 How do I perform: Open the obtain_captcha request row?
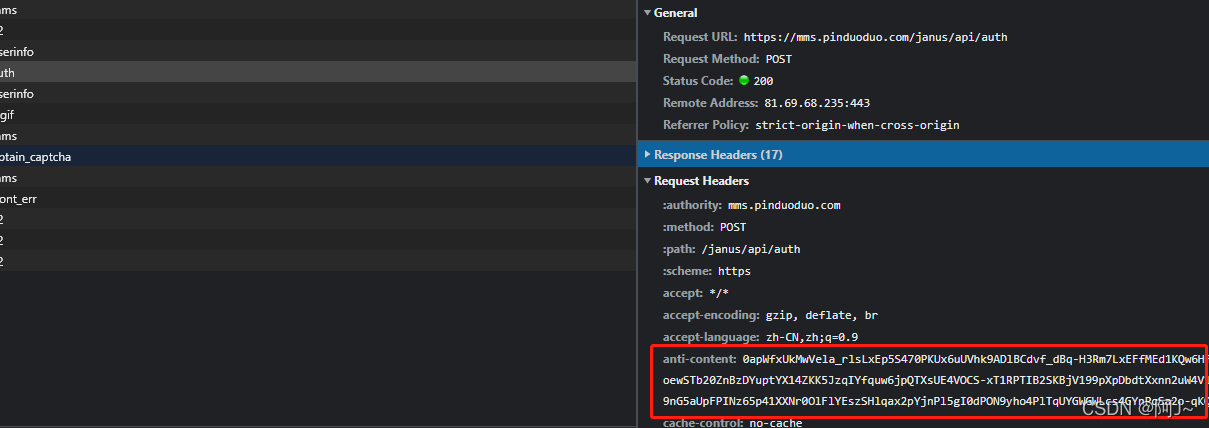pos(318,156)
